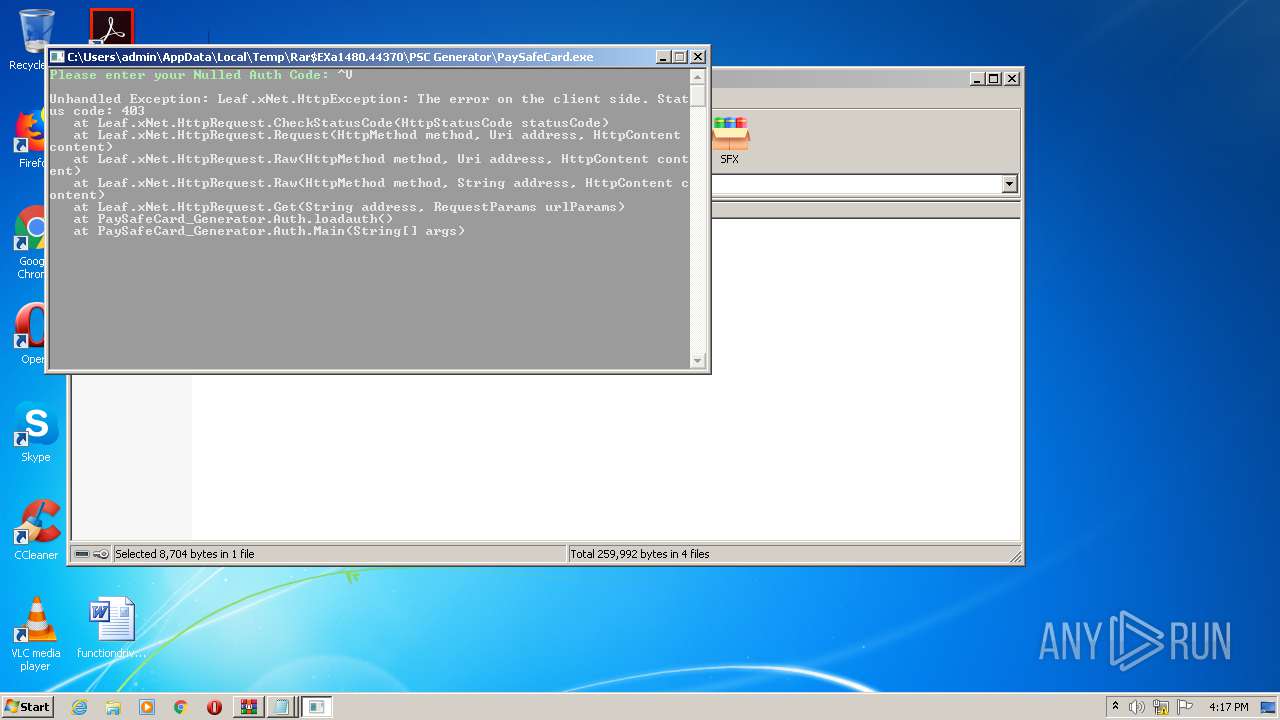Launch Chrome from the taskbar

pos(180,707)
